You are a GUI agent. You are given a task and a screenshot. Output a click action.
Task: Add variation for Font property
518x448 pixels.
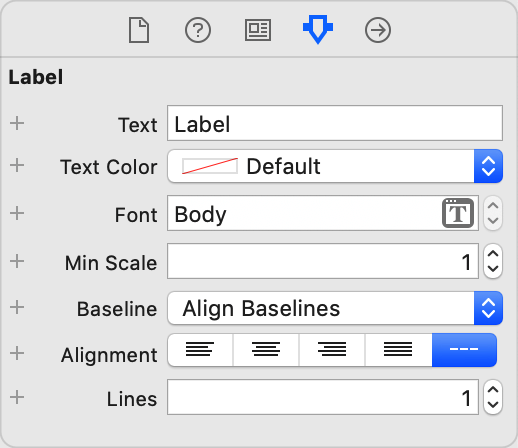pyautogui.click(x=17, y=213)
